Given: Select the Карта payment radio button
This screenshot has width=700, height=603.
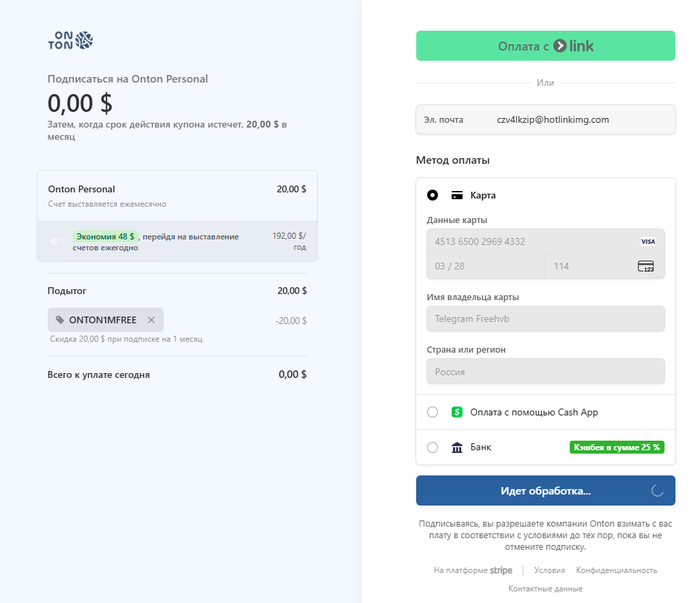Looking at the screenshot, I should [x=432, y=195].
